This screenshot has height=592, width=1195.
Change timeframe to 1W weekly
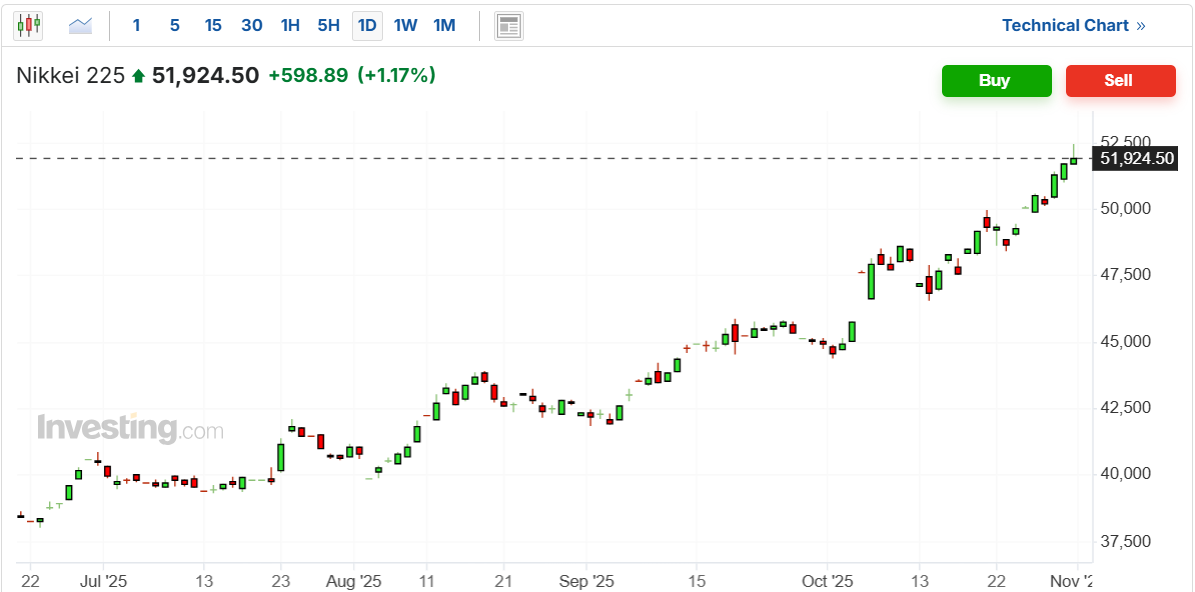coord(405,26)
